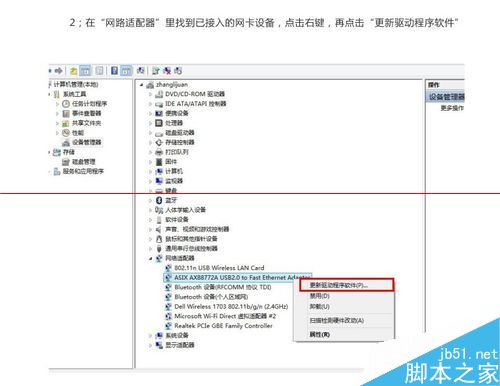Collapse the zhanglijuan computer node
Image resolution: width=500 pixels, height=386 pixels.
[x=142, y=85]
